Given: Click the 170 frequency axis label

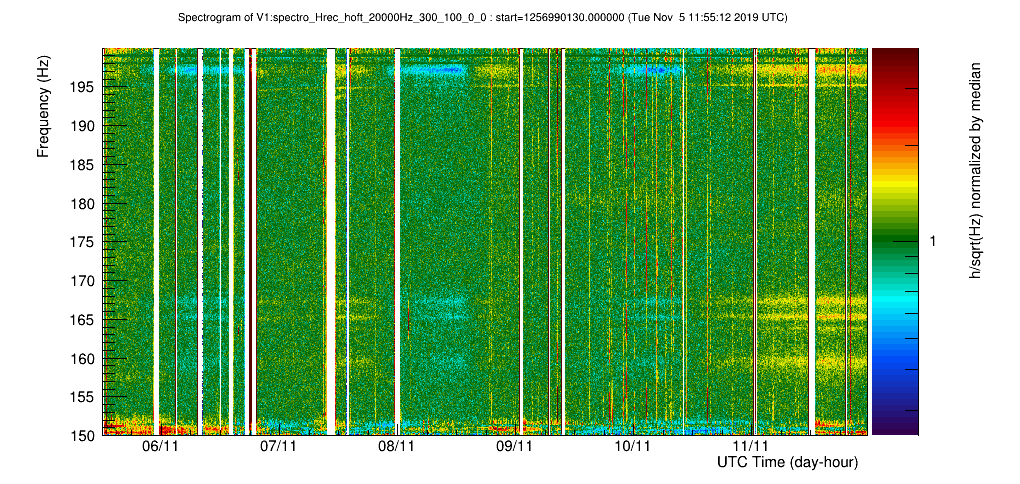Looking at the screenshot, I should 85,280.
